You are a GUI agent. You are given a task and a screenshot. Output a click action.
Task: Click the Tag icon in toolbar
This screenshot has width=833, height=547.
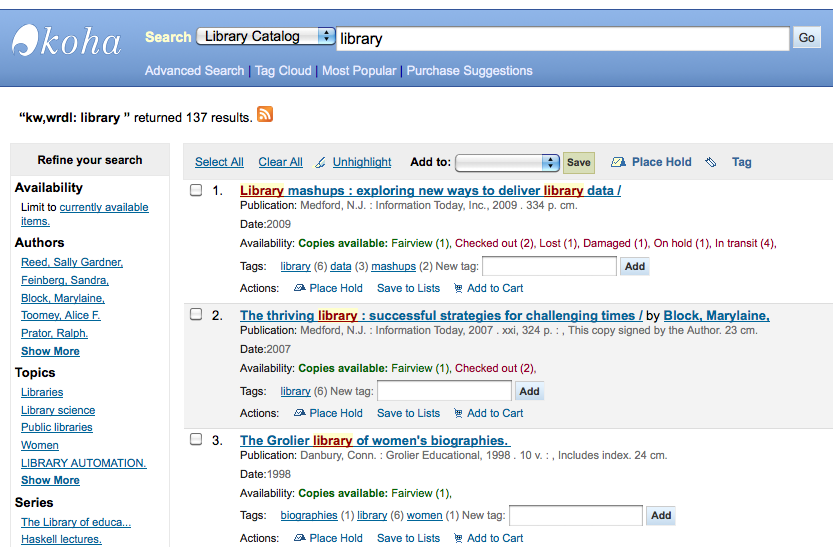coord(711,162)
